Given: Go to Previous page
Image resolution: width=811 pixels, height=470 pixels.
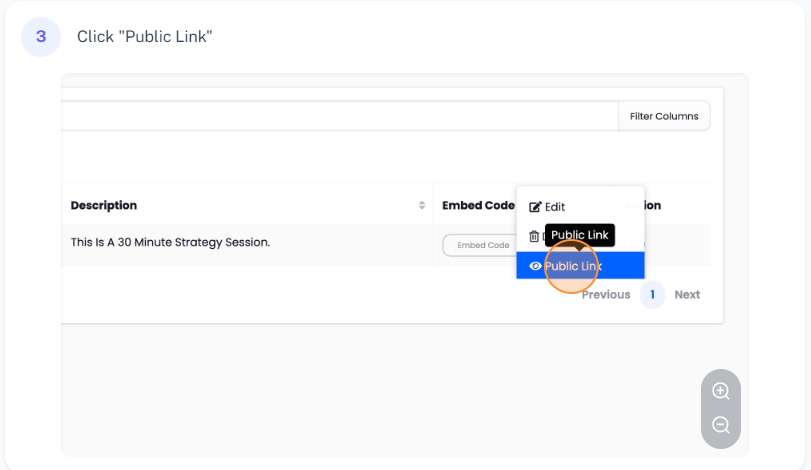Looking at the screenshot, I should pyautogui.click(x=606, y=295).
